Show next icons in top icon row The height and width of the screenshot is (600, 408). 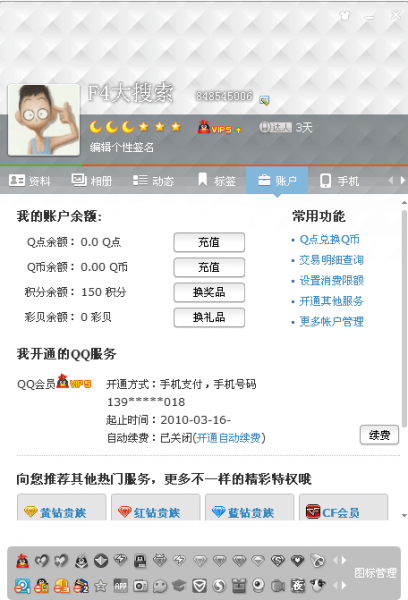click(x=343, y=560)
